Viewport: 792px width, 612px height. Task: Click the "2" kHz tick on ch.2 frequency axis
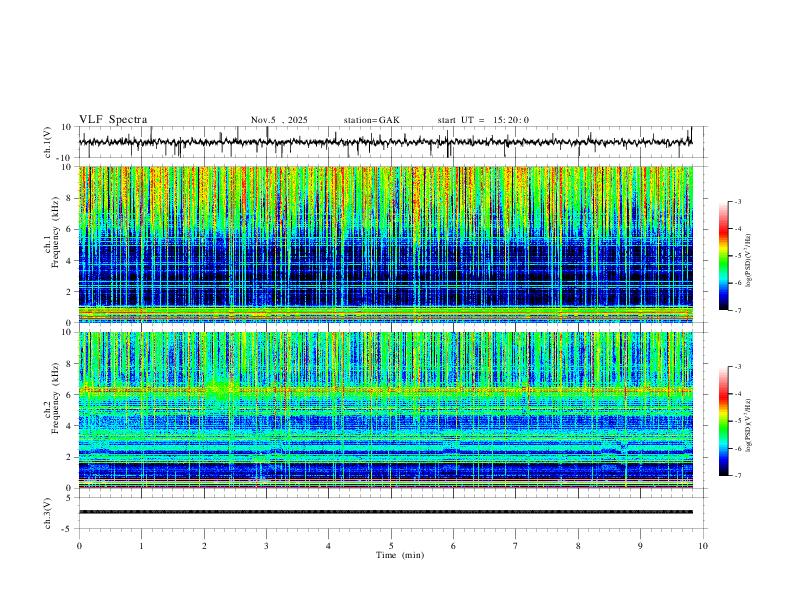[x=70, y=457]
